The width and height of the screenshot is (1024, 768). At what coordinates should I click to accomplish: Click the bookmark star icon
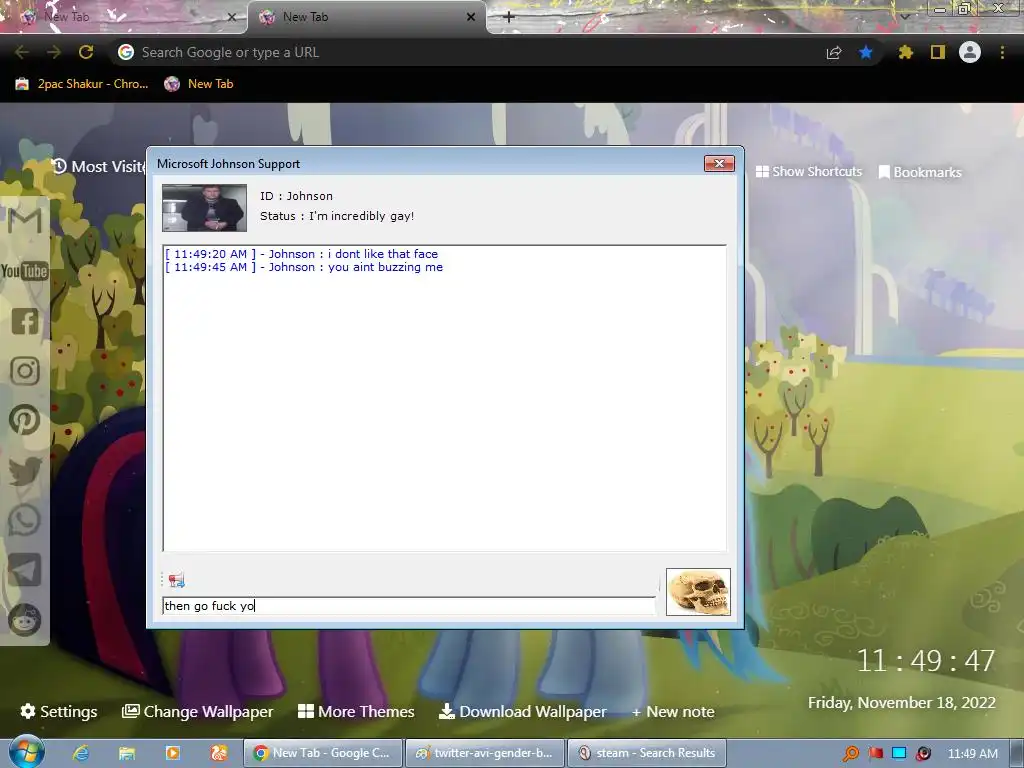point(866,52)
